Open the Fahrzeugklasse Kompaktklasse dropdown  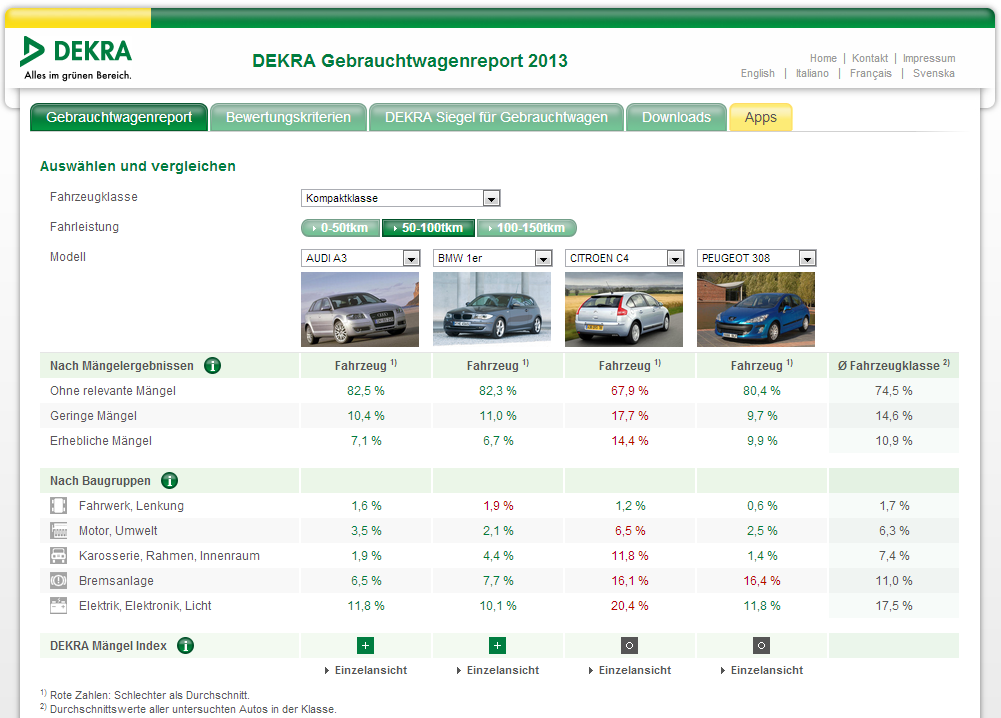pyautogui.click(x=400, y=198)
